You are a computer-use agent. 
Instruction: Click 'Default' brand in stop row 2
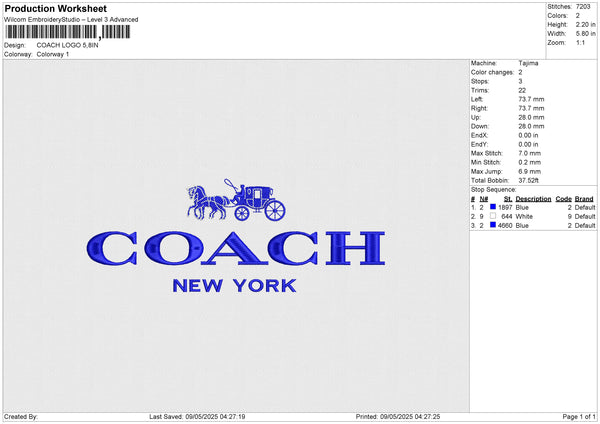point(585,217)
